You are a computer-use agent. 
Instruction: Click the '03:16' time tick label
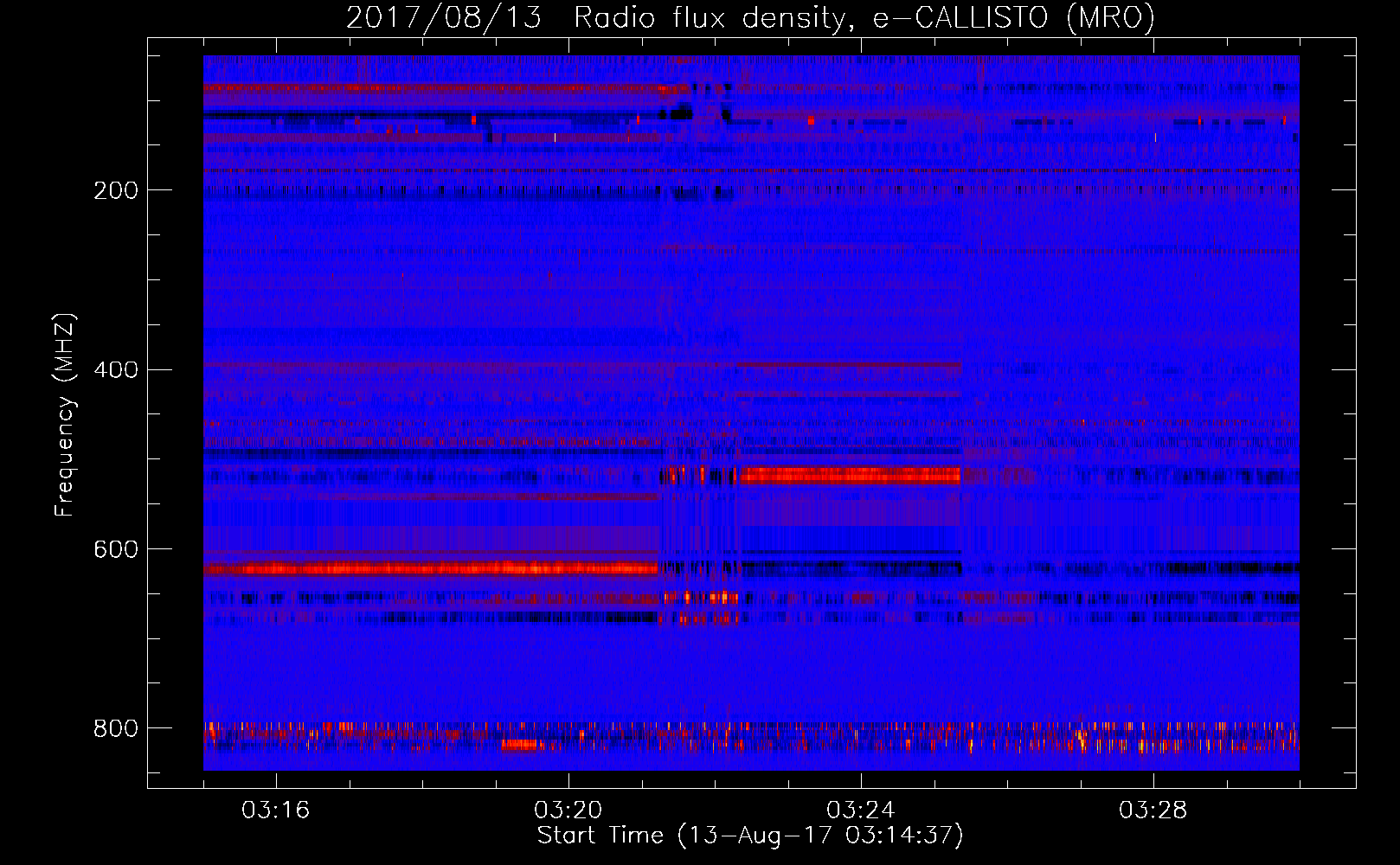click(x=275, y=811)
